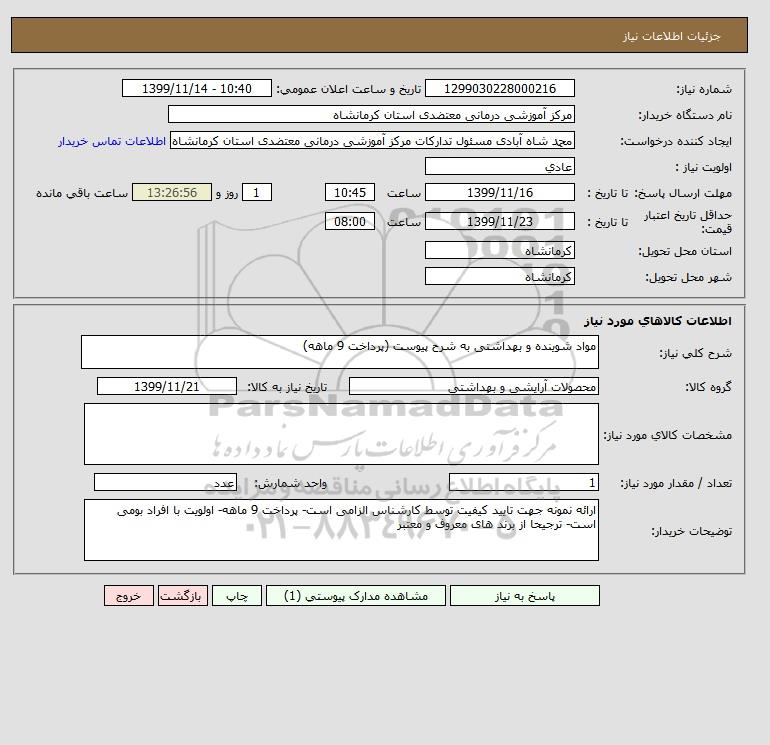Click the استان محل تحویل field

pyautogui.click(x=499, y=250)
